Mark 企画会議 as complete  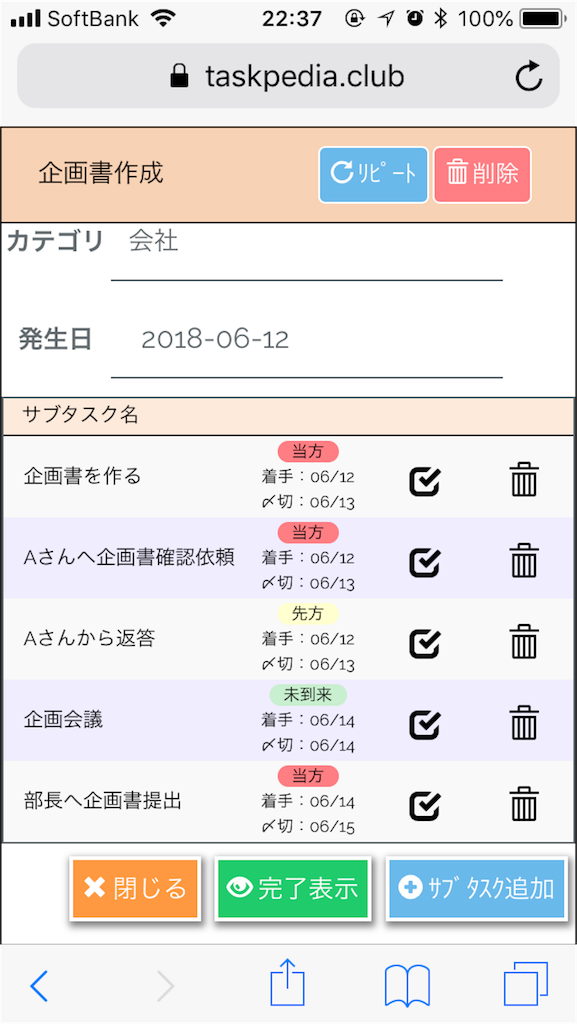coord(425,724)
